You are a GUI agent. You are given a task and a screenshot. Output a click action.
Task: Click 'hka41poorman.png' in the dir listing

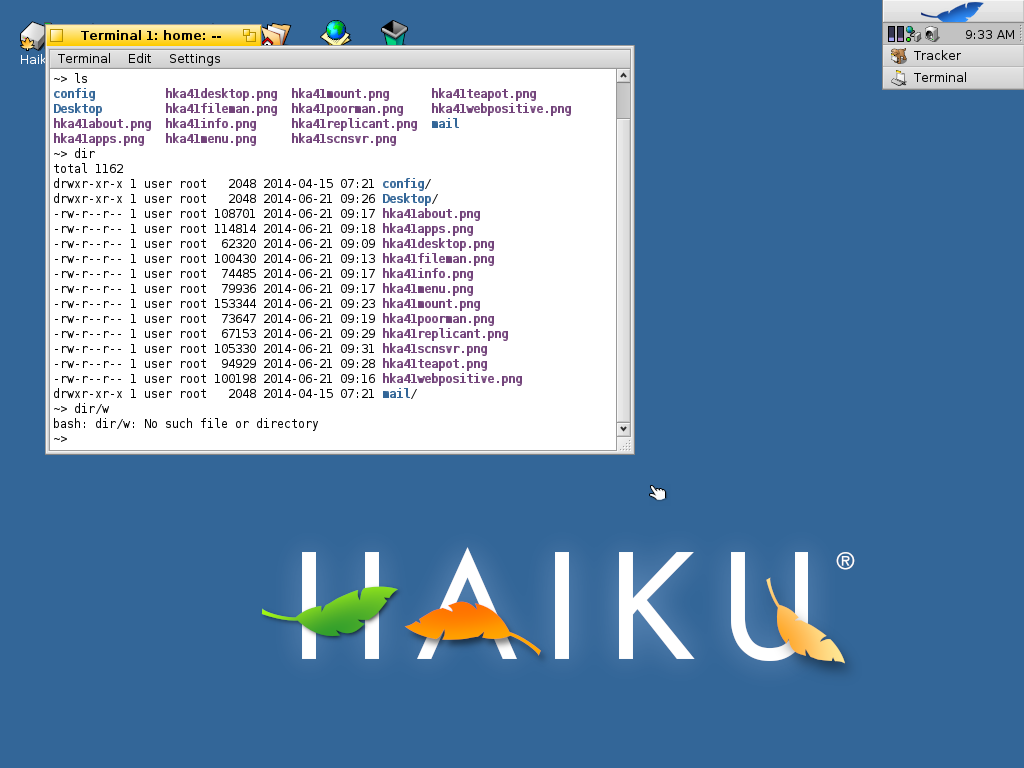[x=438, y=319]
